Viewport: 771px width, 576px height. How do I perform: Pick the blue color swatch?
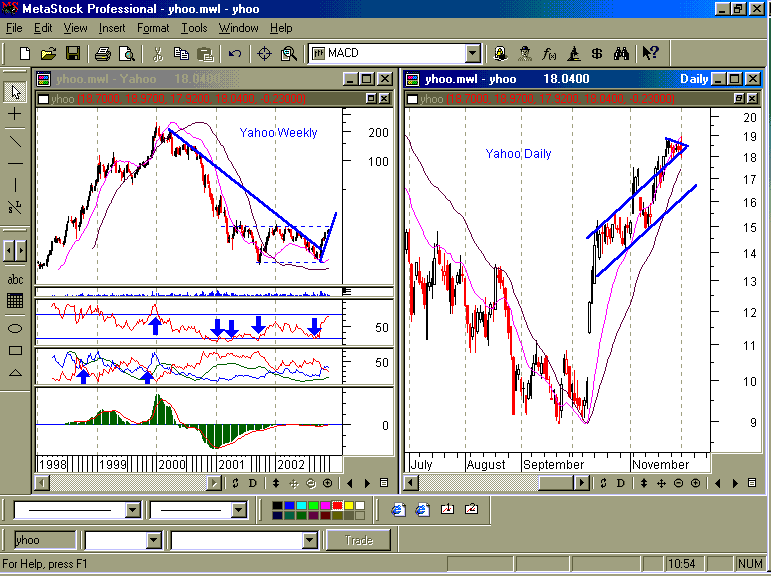click(289, 505)
